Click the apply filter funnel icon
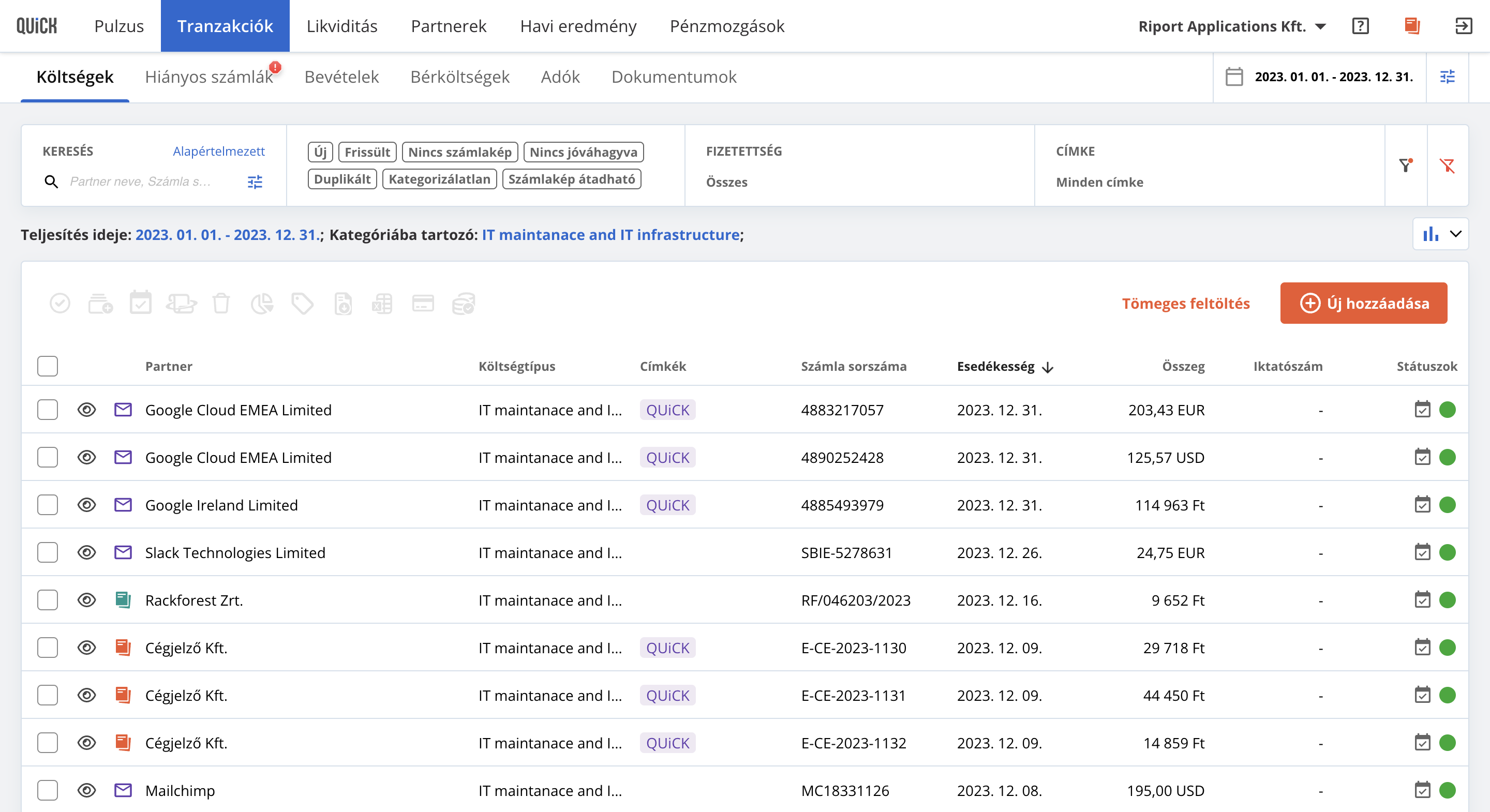The height and width of the screenshot is (812, 1490). coord(1406,166)
